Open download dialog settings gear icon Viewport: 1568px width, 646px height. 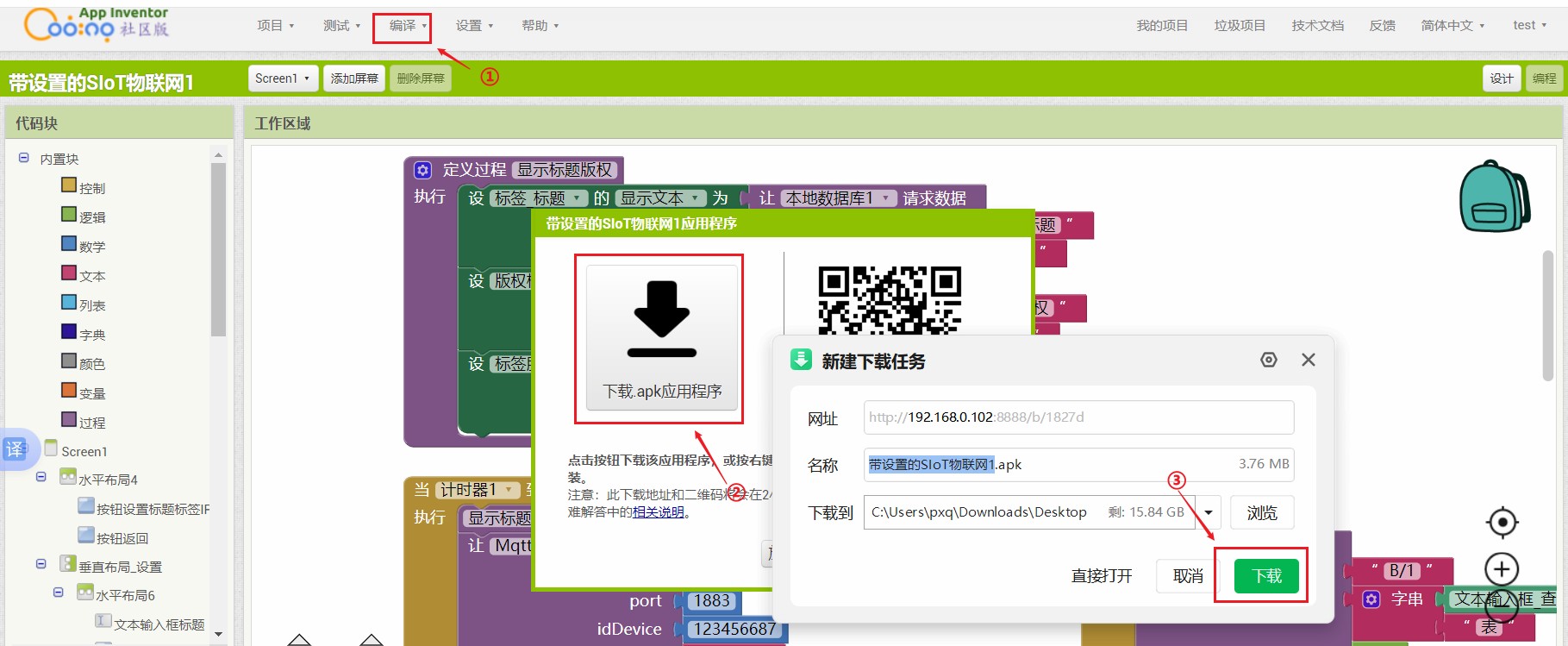[1268, 360]
